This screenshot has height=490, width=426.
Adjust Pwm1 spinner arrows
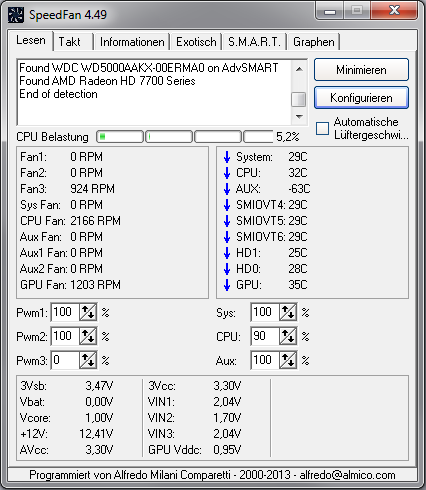(88, 312)
